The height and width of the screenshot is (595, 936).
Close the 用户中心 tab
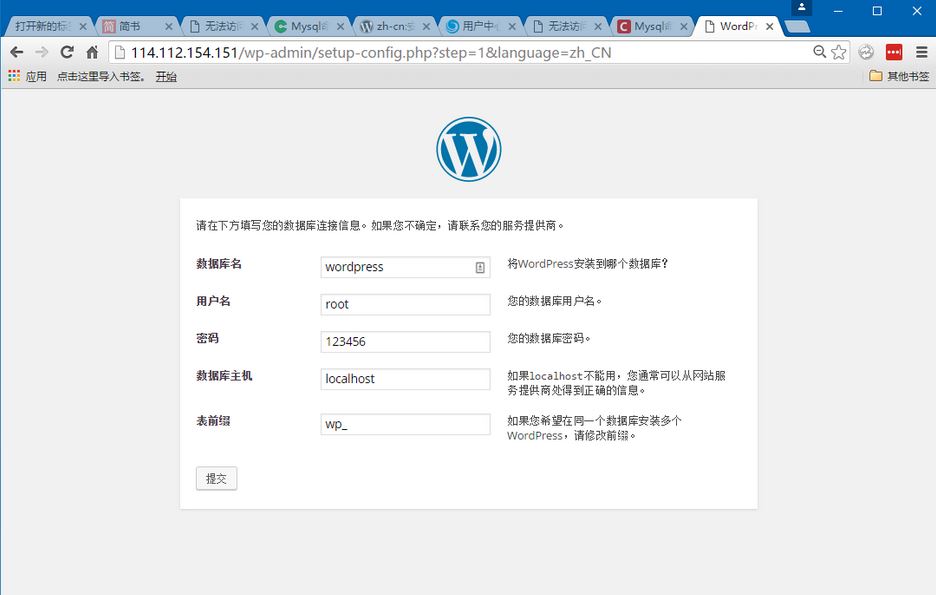[x=512, y=26]
